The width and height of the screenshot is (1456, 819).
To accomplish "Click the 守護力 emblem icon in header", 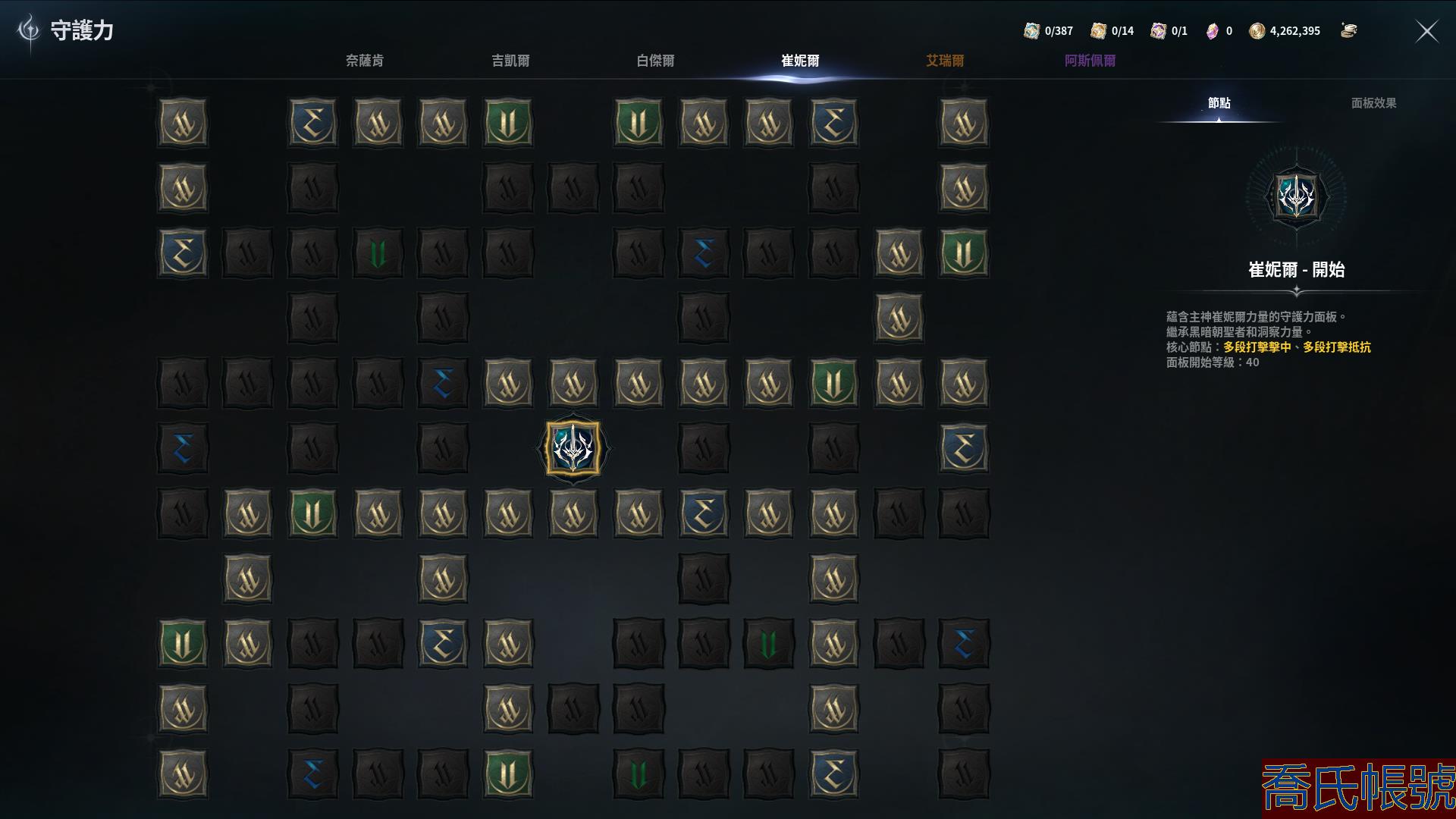I will [29, 30].
